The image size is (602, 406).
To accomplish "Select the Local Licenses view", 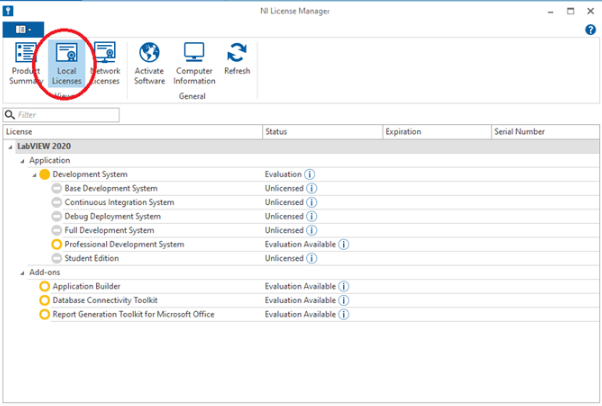I will (x=66, y=63).
